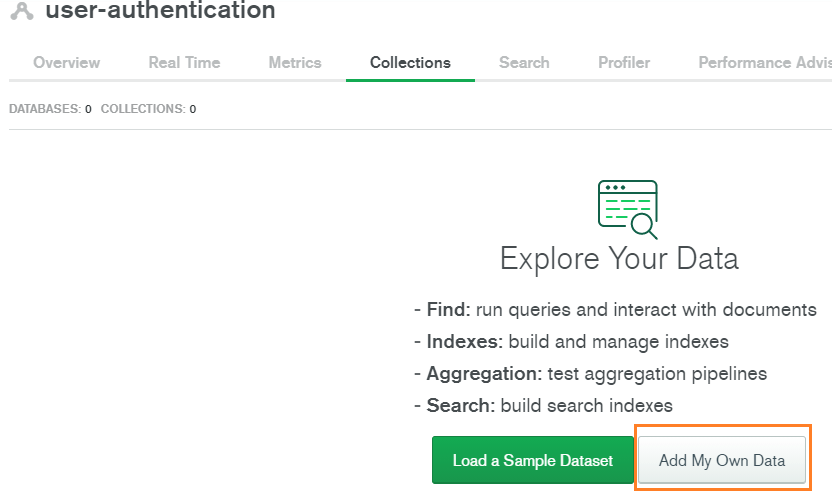
Task: Click the Add My Own Data button
Action: (722, 461)
